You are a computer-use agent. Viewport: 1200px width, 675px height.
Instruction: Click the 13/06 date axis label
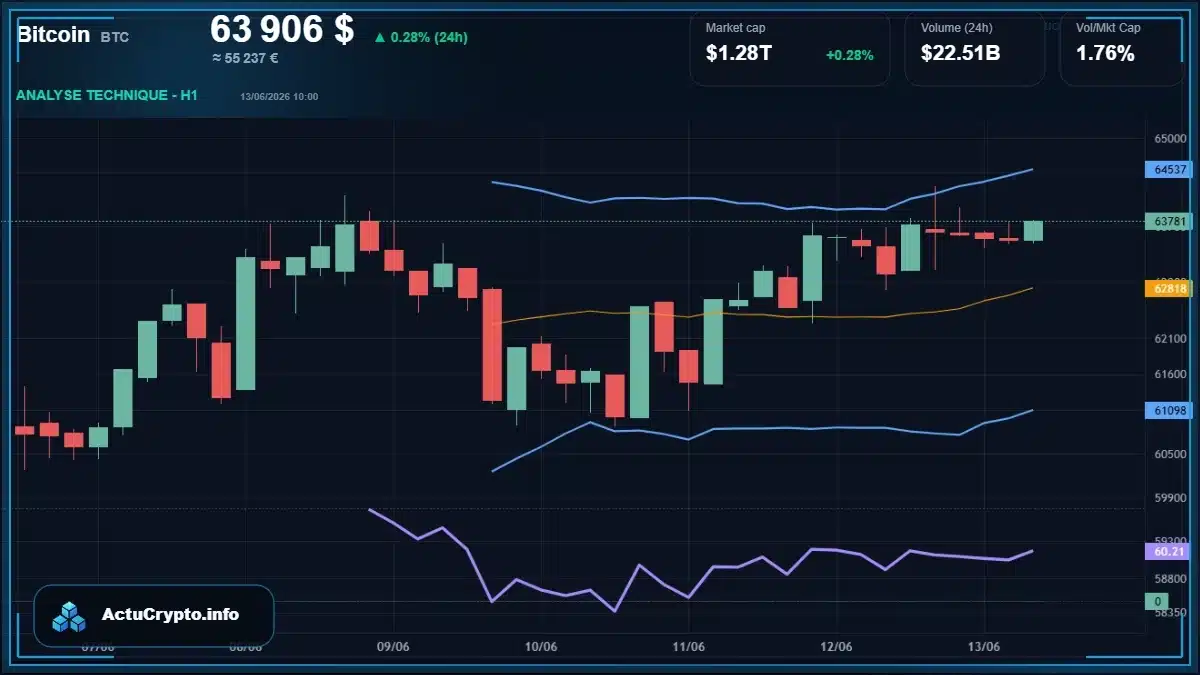[x=984, y=647]
